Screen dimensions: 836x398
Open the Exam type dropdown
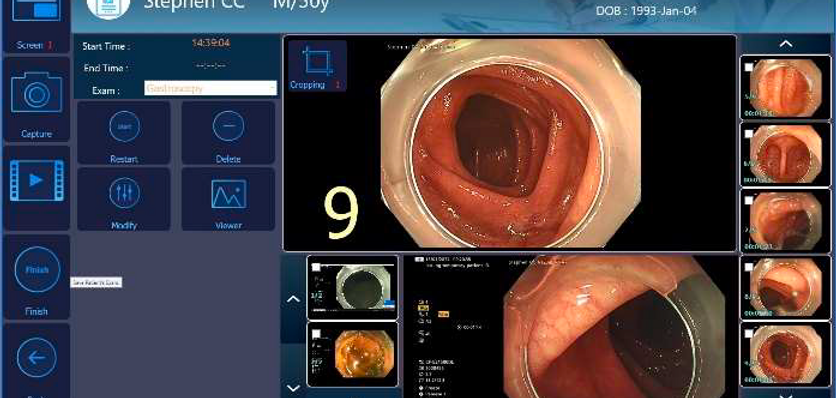[x=211, y=88]
